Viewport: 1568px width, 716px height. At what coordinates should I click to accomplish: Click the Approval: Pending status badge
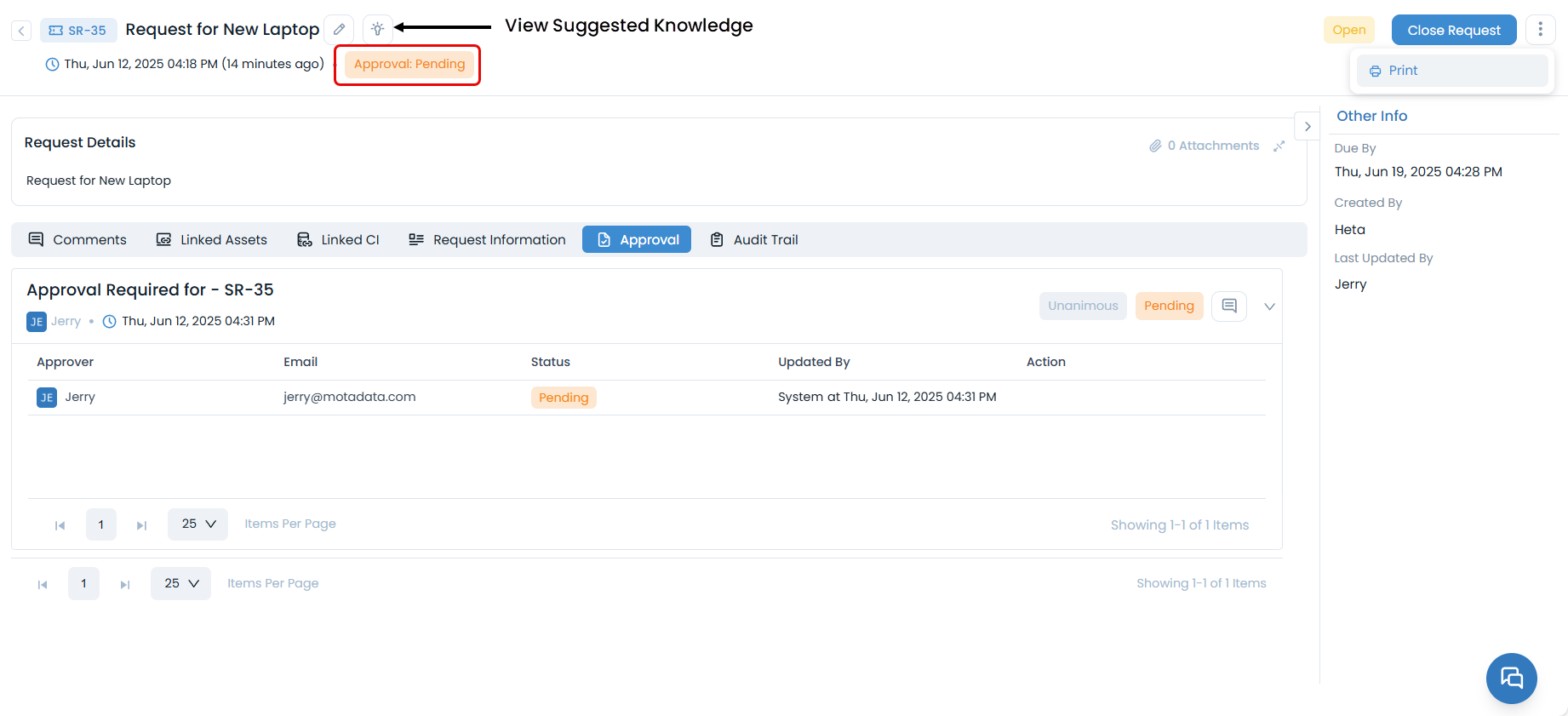409,65
